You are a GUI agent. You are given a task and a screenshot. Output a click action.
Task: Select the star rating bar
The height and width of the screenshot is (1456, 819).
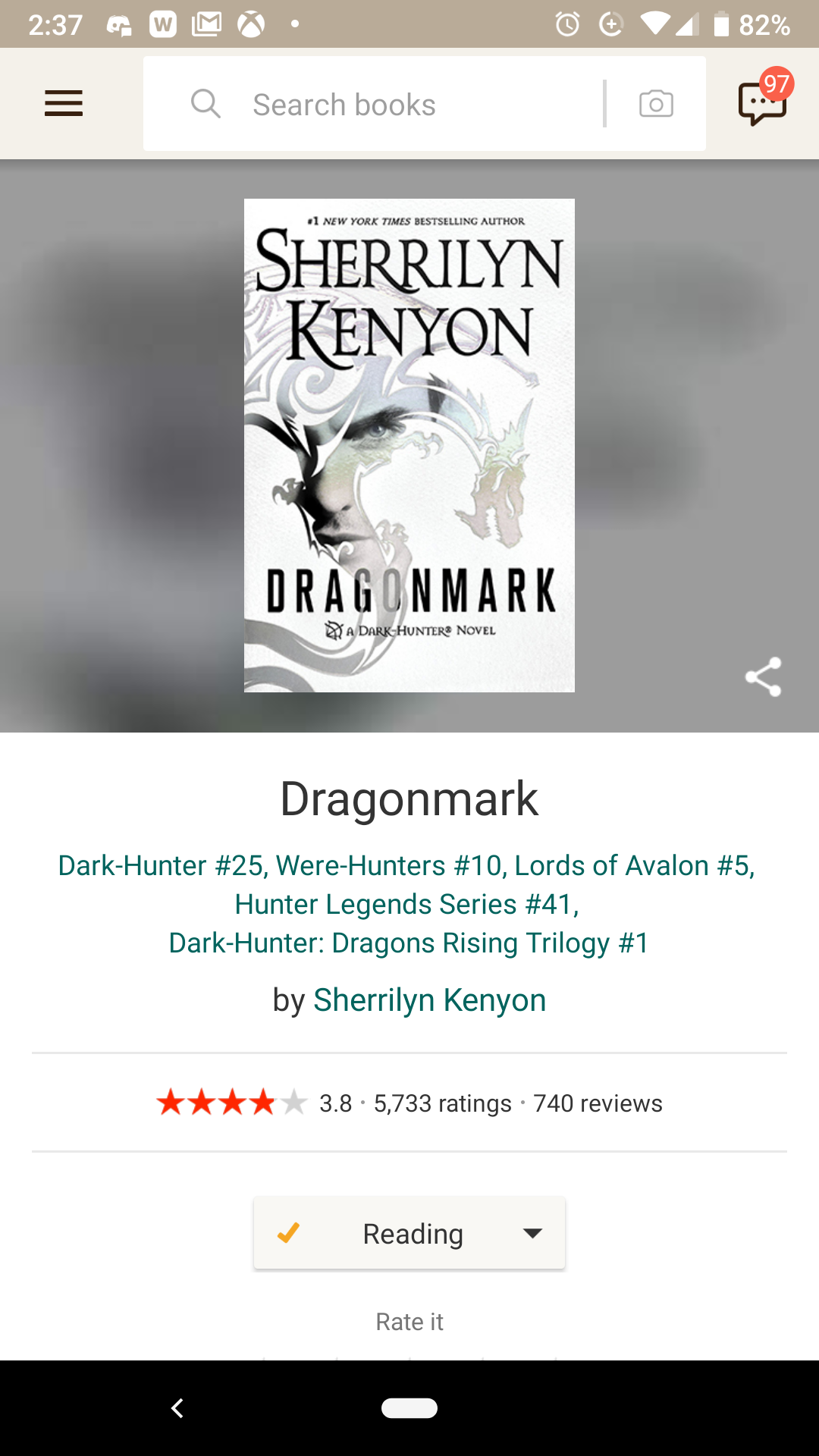[231, 1103]
